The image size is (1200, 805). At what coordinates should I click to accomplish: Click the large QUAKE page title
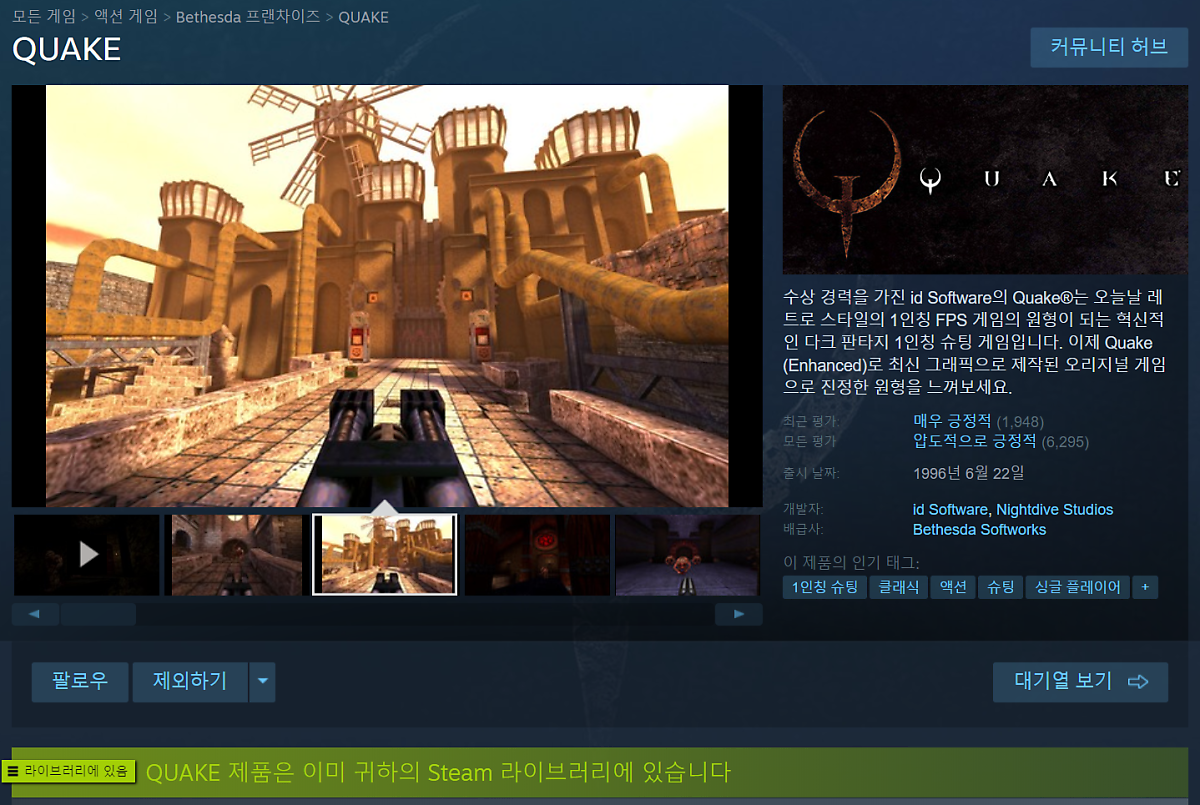[x=66, y=49]
